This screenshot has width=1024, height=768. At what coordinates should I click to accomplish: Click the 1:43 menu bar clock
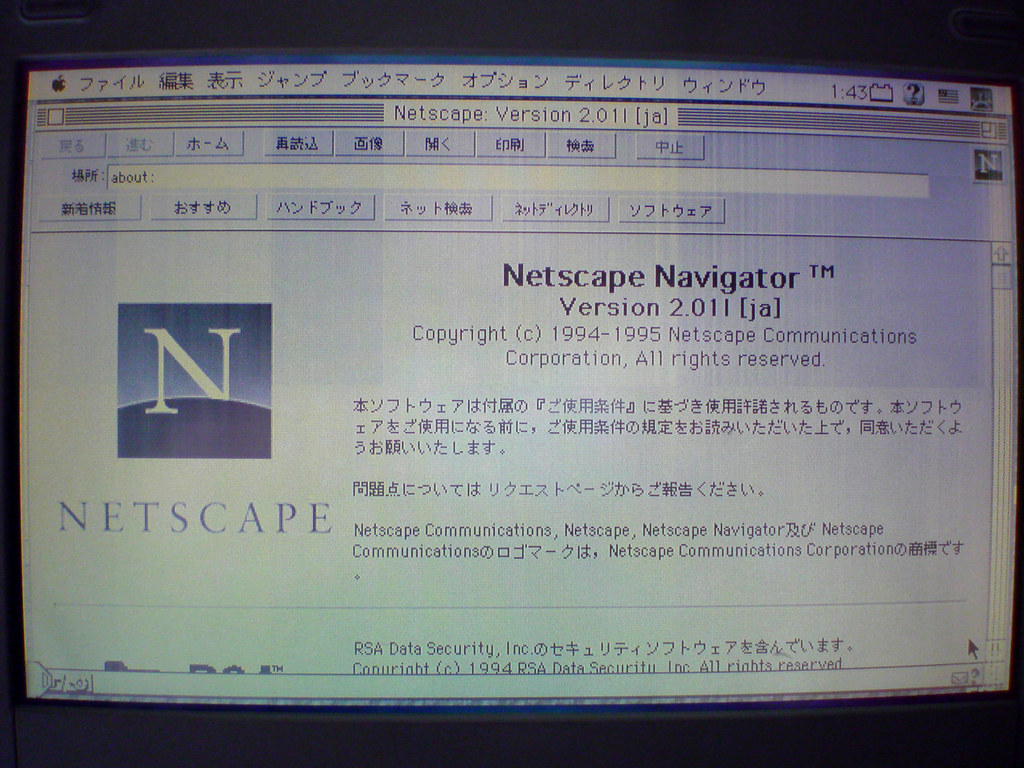[848, 91]
